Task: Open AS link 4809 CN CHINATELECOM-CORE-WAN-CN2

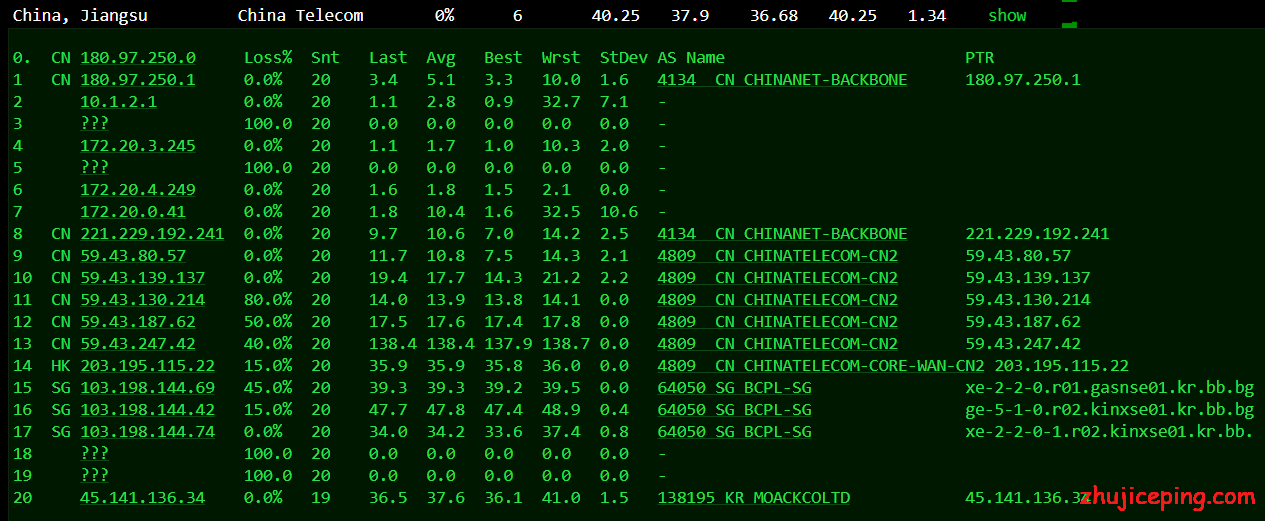Action: tap(821, 366)
